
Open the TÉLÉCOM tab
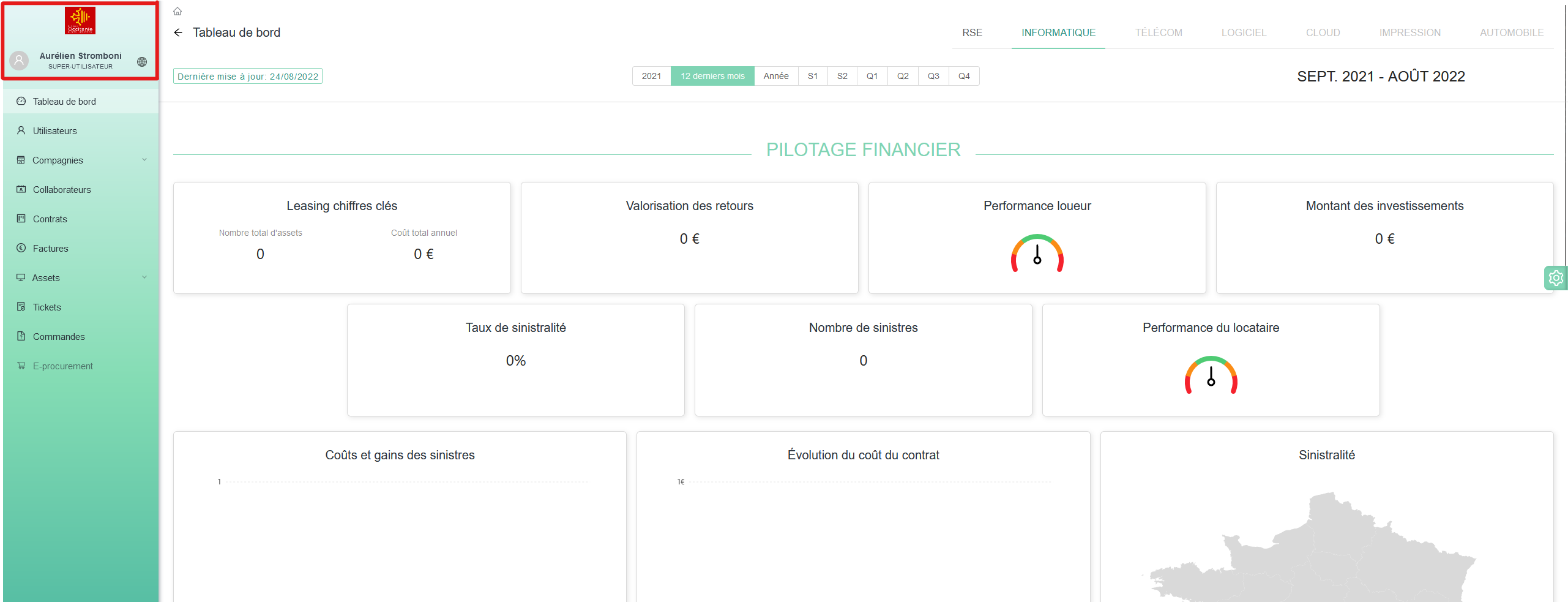[1158, 32]
